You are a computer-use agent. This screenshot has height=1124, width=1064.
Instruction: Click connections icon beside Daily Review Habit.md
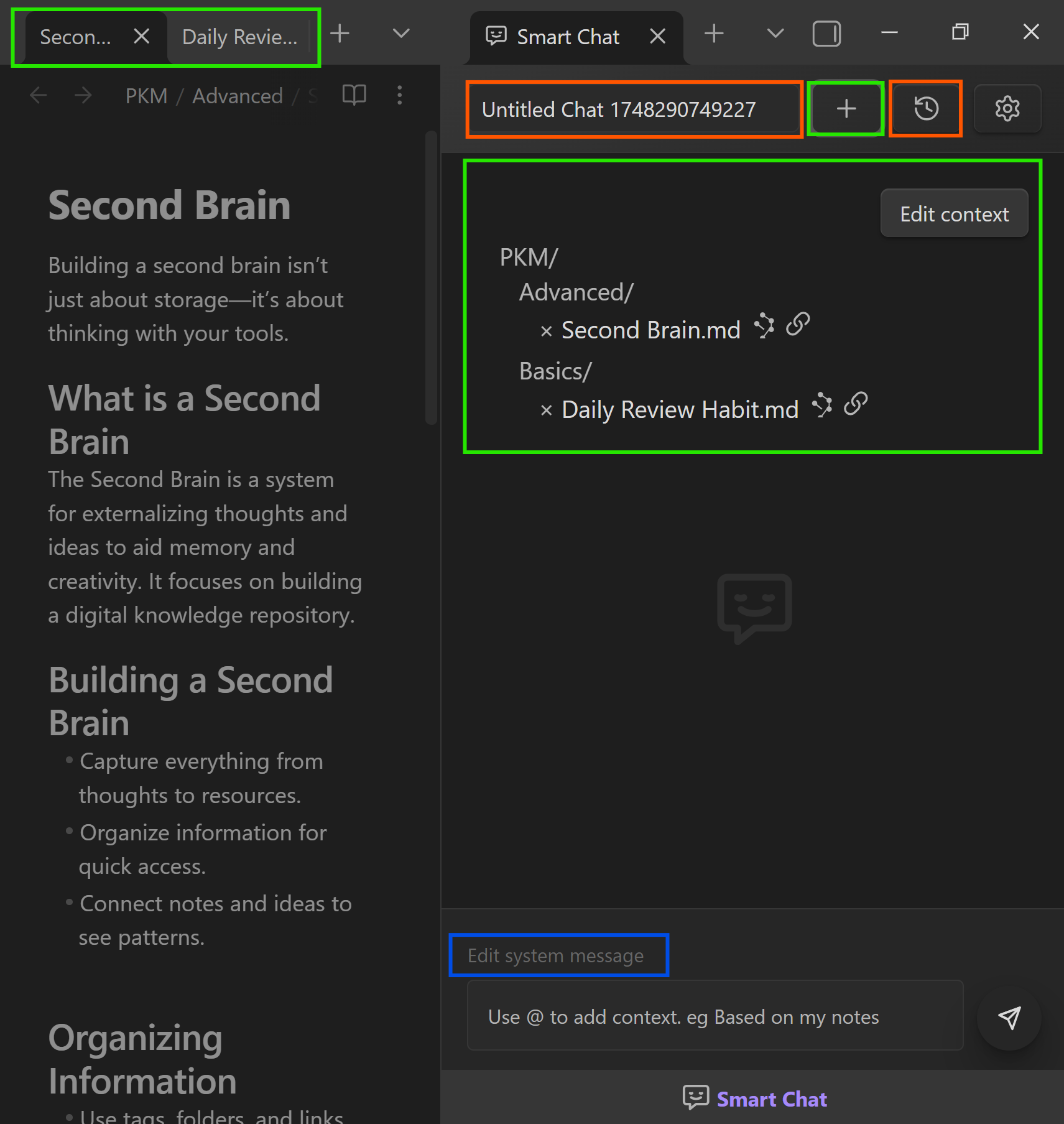pyautogui.click(x=822, y=406)
